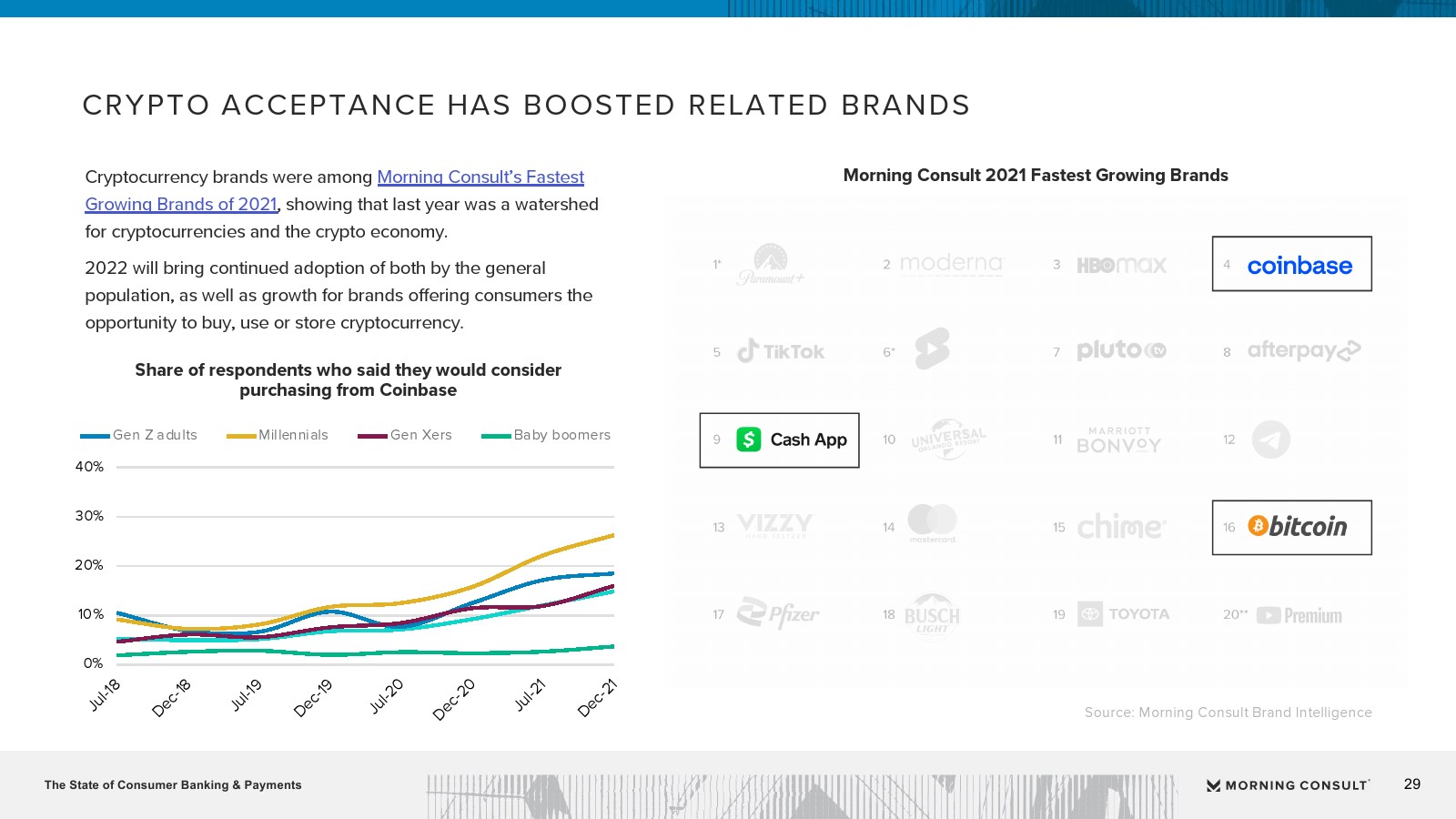Open the Morning Consult's Fastest link
Screen dimensions: 1456x819
[x=480, y=177]
